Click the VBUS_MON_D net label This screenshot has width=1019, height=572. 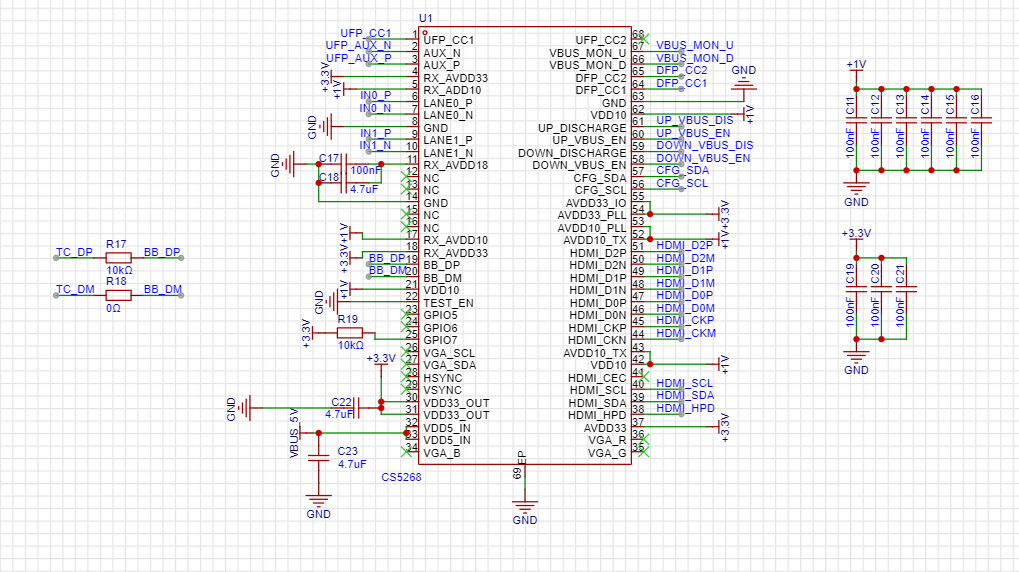click(695, 58)
